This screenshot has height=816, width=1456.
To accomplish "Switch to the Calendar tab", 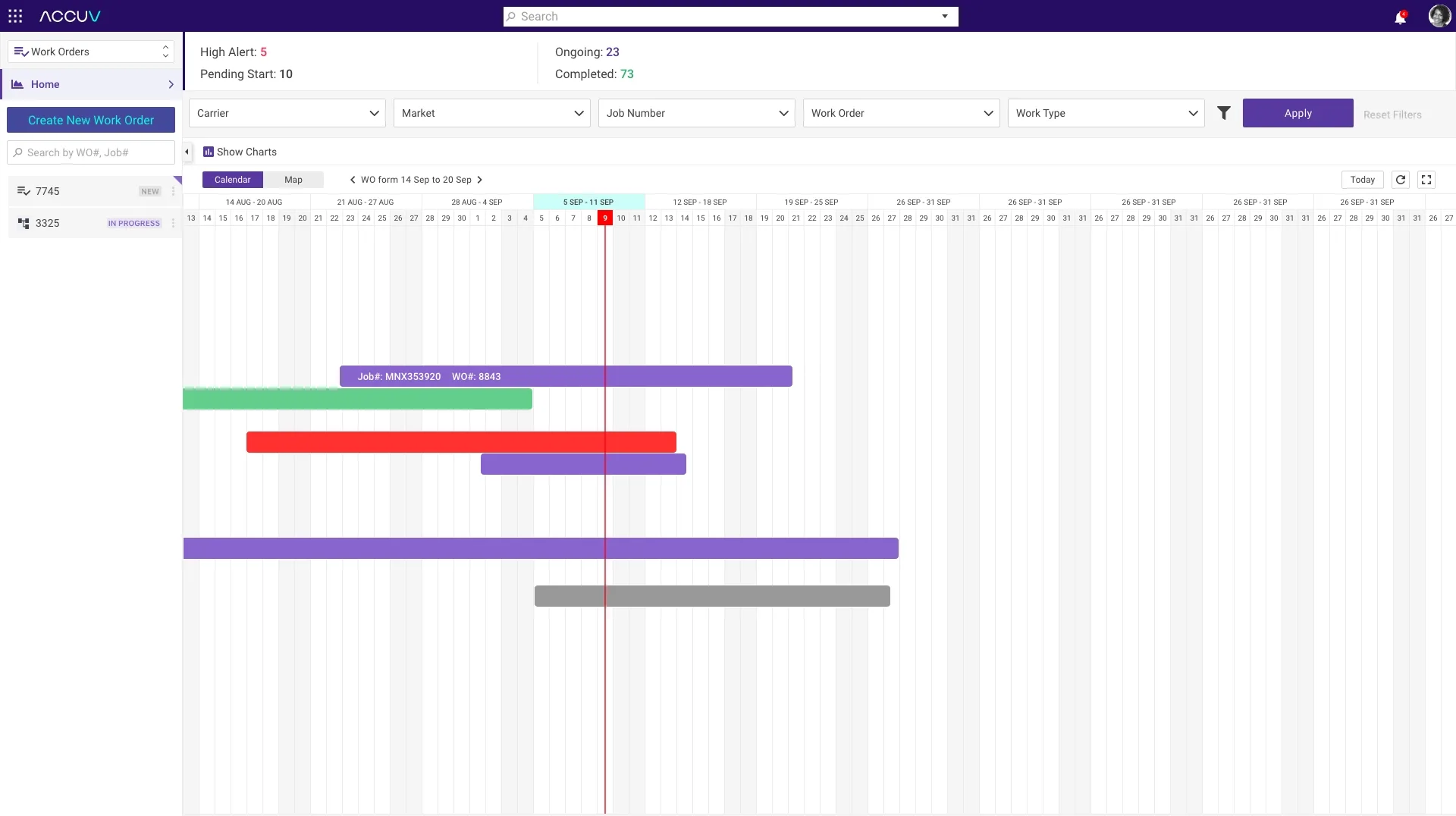I will [x=232, y=180].
